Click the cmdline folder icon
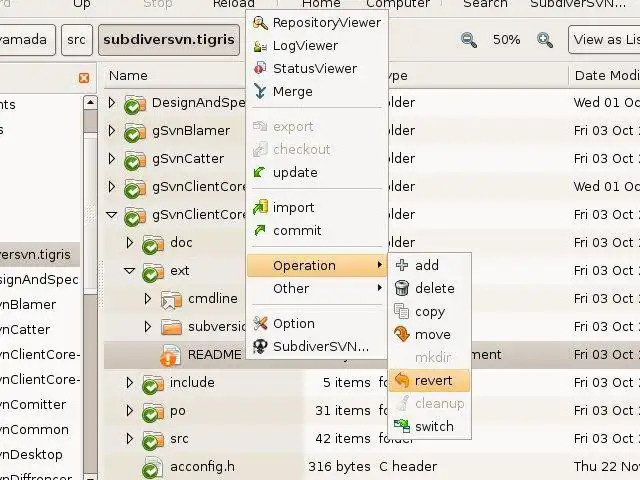640x480 pixels. 171,300
